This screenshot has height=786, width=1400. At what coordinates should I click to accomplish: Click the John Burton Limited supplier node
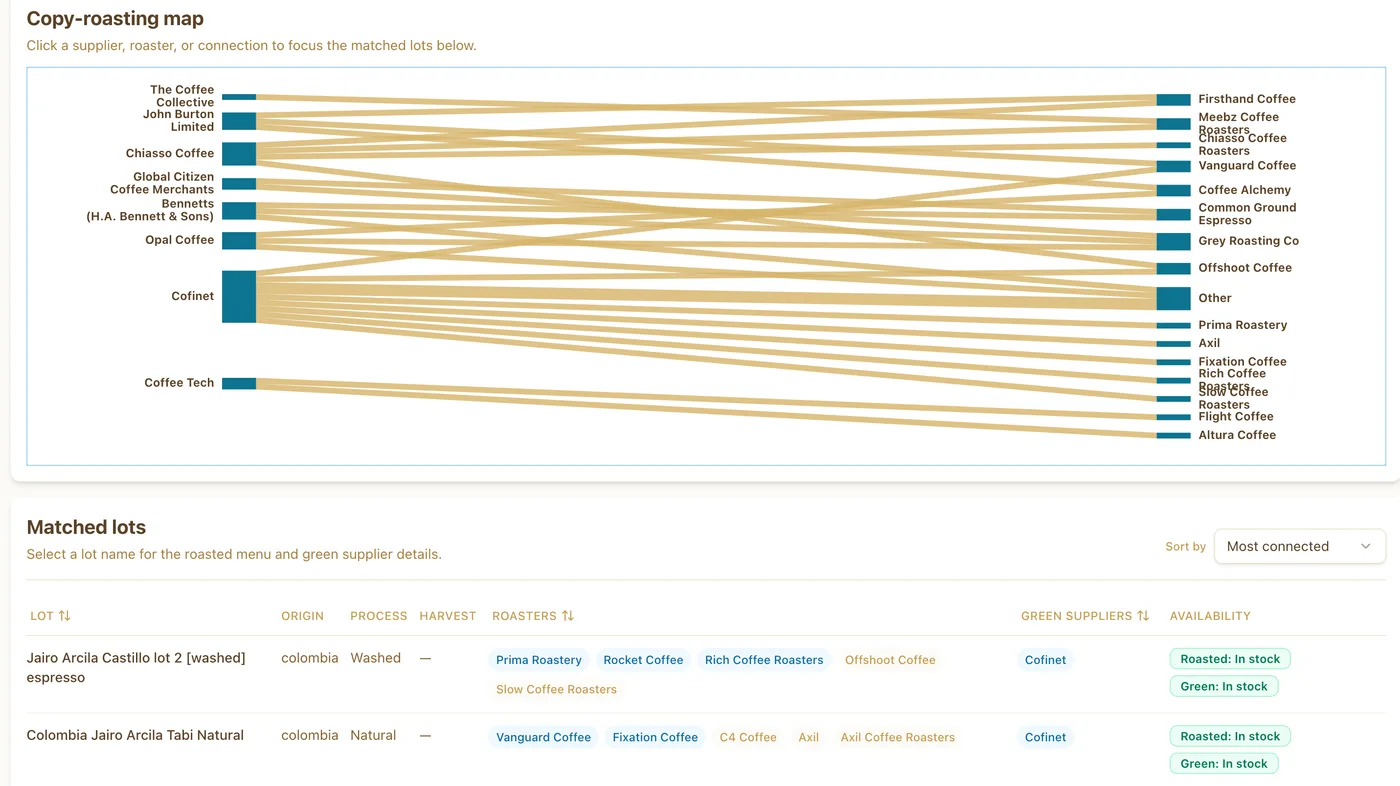[x=239, y=121]
